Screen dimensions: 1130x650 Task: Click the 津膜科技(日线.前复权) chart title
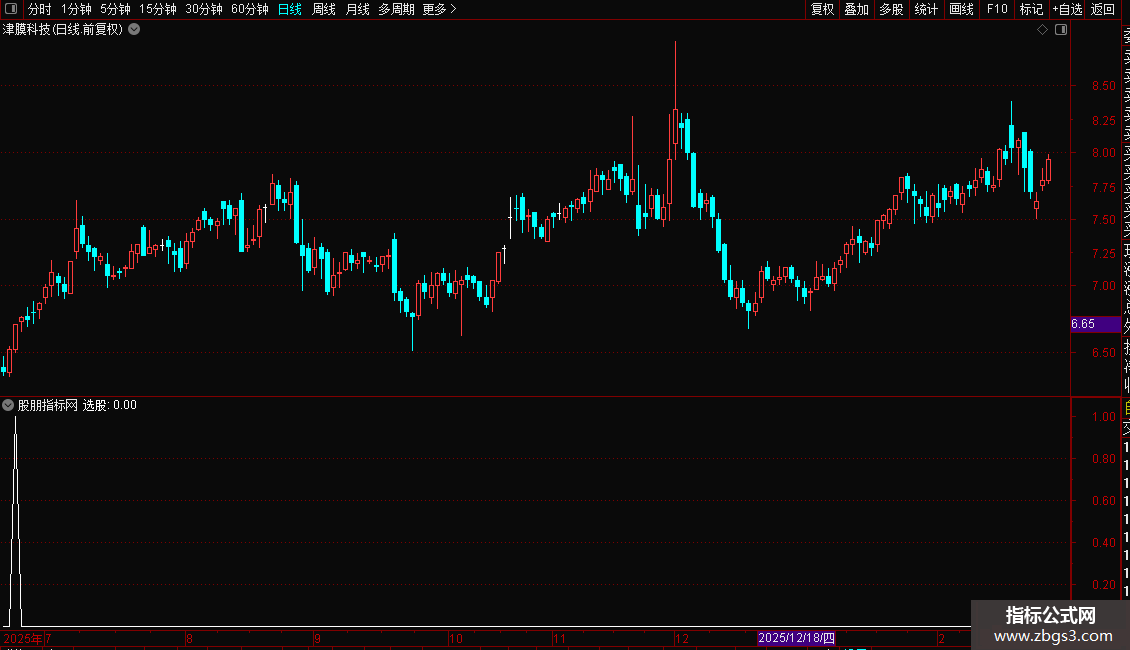[63, 30]
